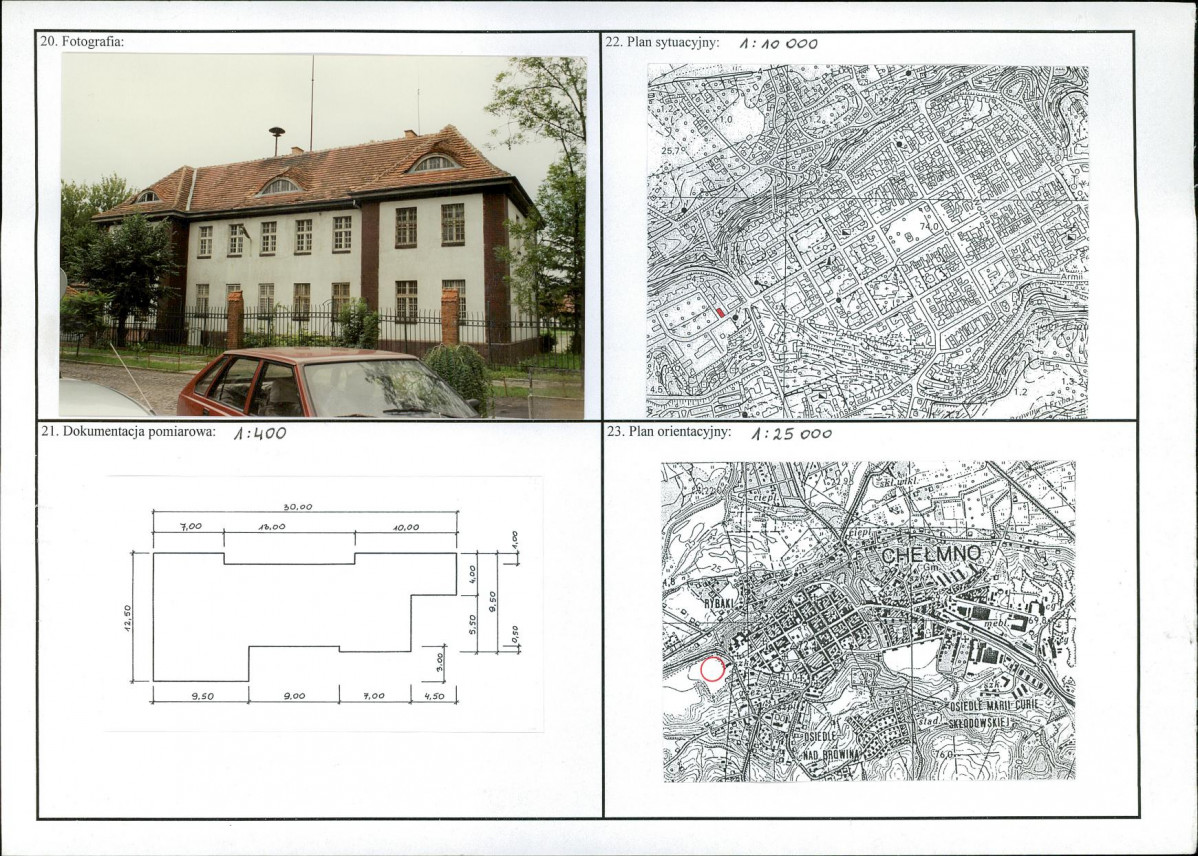Viewport: 1198px width, 856px height.
Task: Open the 1:10 000 situational map image
Action: point(867,242)
